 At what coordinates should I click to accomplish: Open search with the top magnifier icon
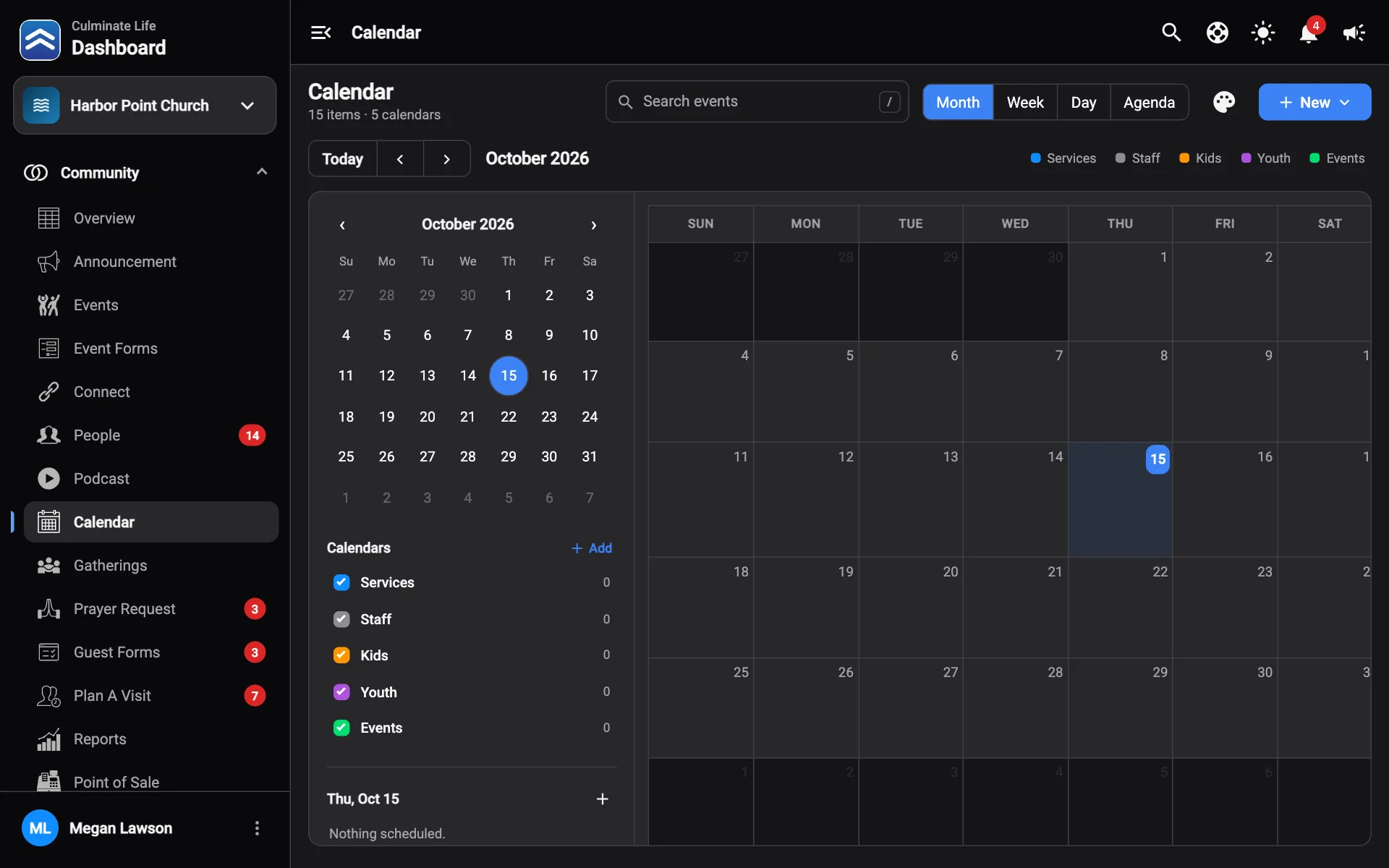pyautogui.click(x=1171, y=33)
